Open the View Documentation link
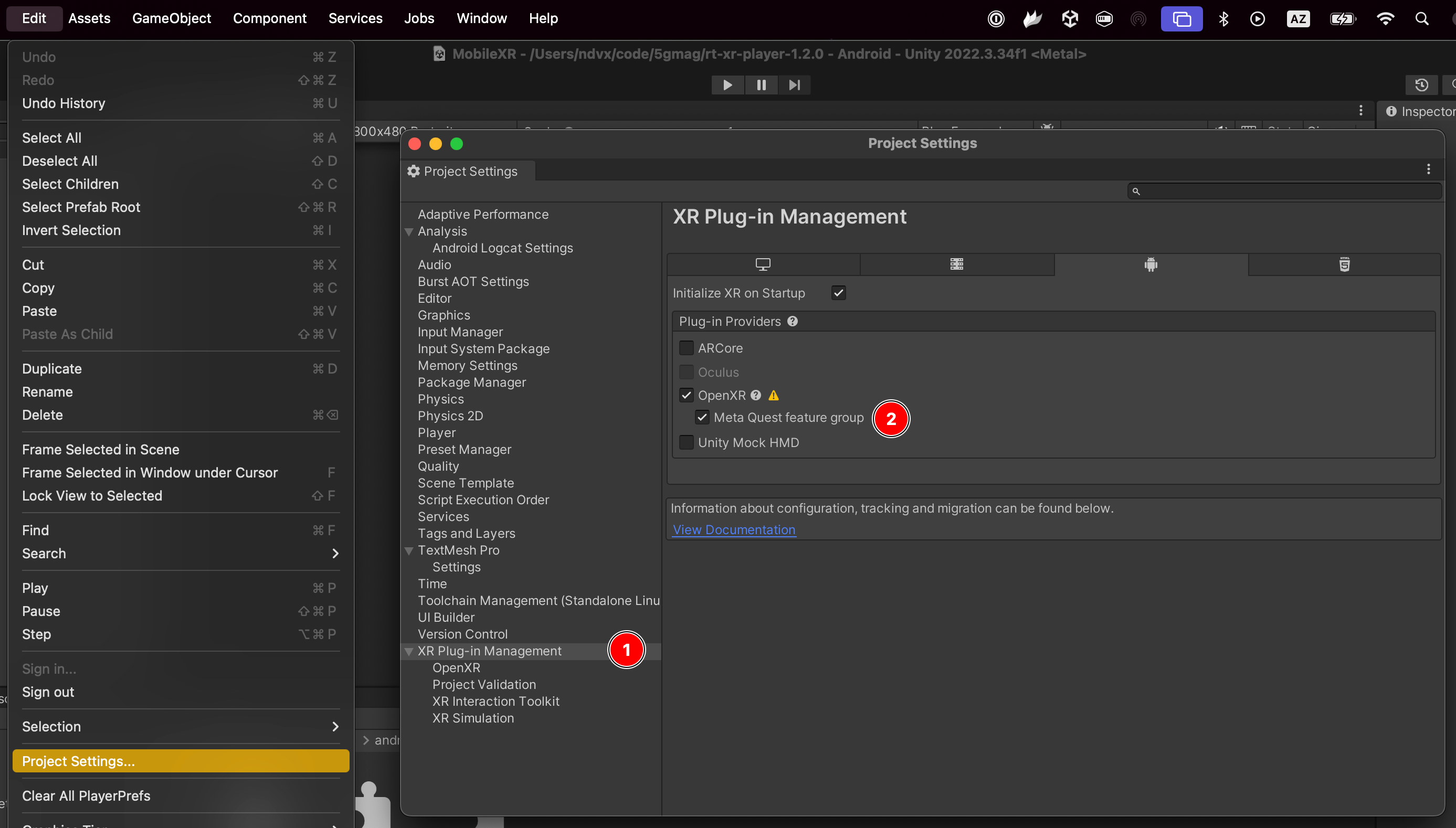Screen dimensions: 1456x828 (x=734, y=529)
